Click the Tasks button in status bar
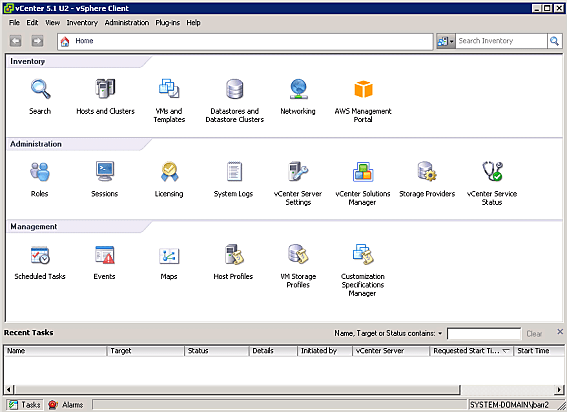The width and height of the screenshot is (567, 412). coord(25,404)
